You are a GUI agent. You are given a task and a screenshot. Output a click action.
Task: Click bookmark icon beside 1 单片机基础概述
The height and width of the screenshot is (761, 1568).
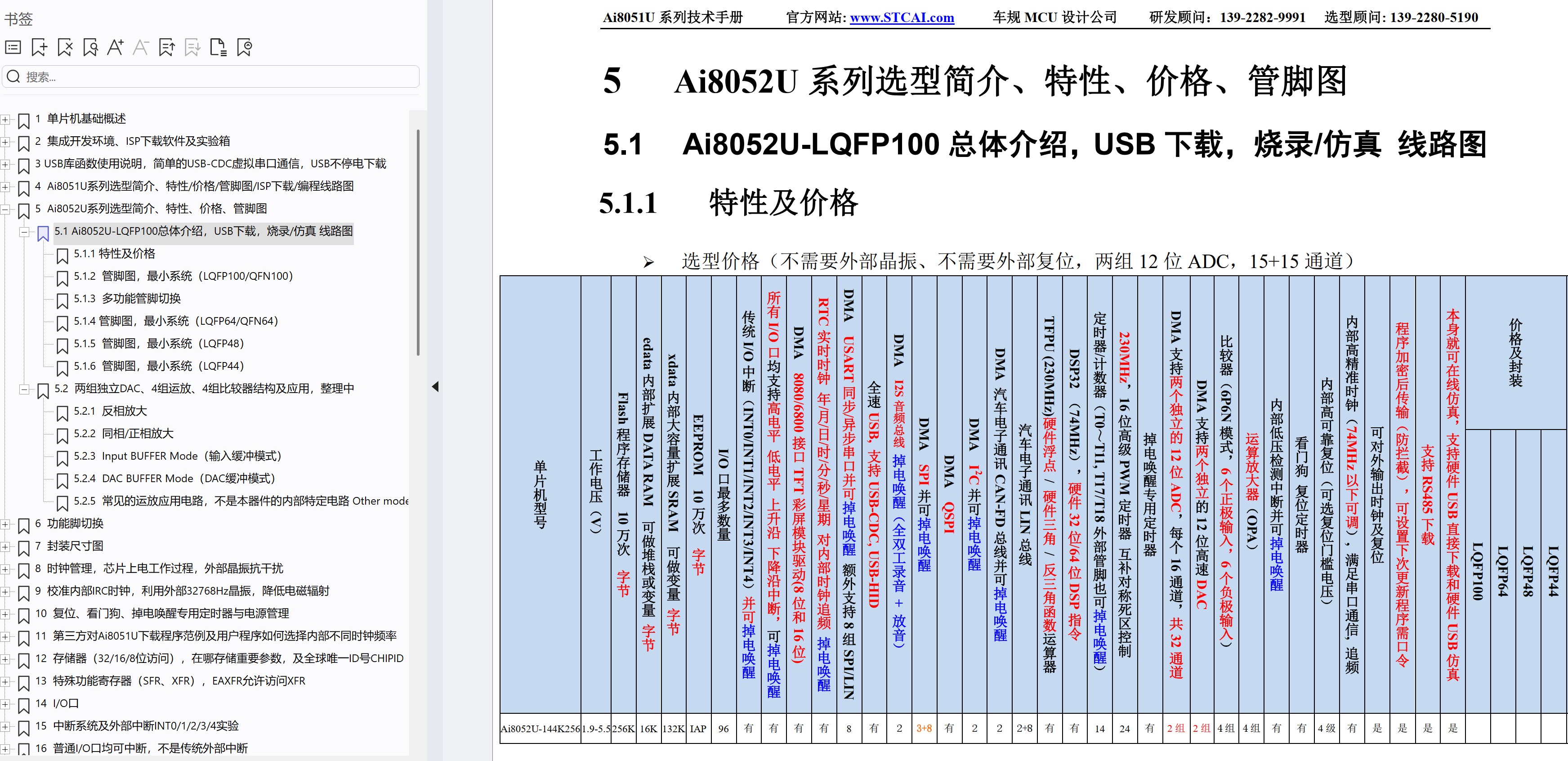click(24, 121)
